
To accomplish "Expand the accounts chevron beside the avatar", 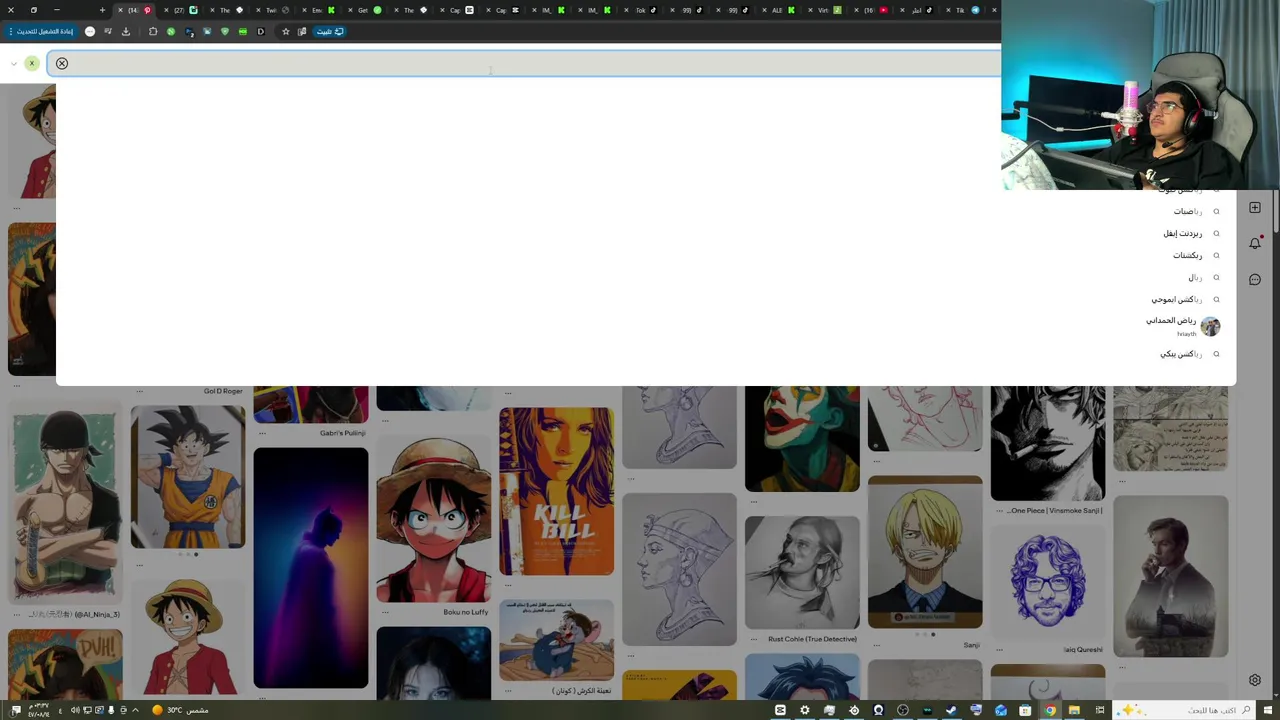I will [13, 63].
